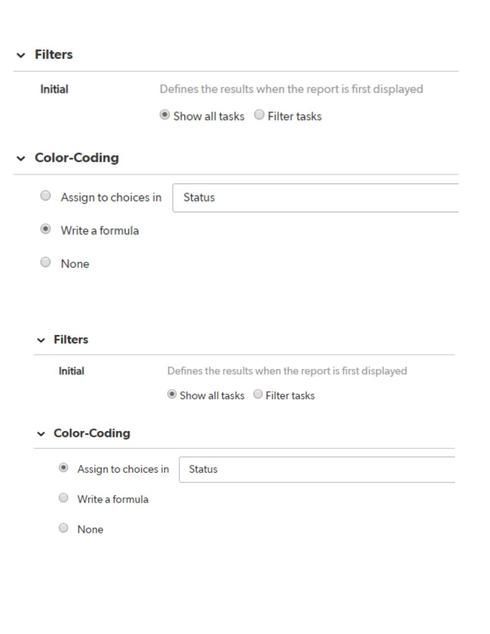Click the first 'Color-Coding' section heading
The image size is (490, 634).
tap(77, 158)
